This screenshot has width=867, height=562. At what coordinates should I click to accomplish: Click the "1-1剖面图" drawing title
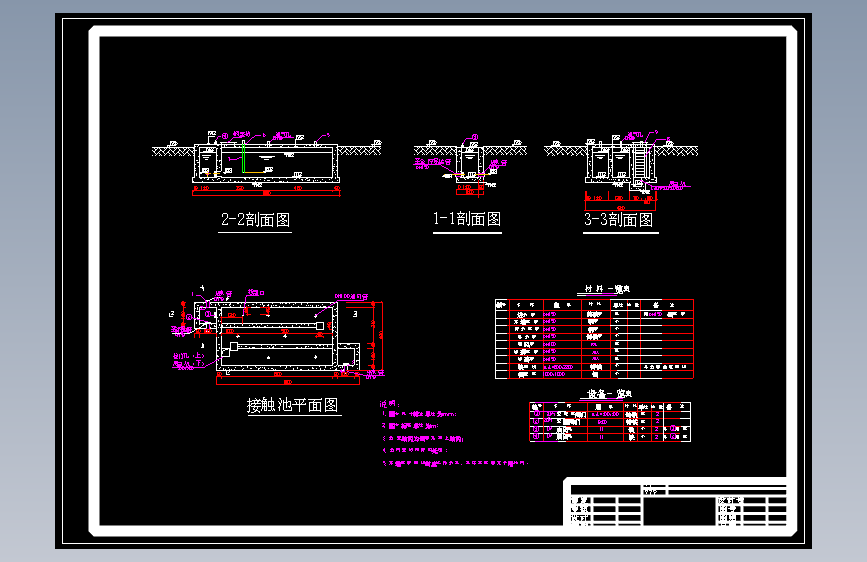pyautogui.click(x=467, y=219)
